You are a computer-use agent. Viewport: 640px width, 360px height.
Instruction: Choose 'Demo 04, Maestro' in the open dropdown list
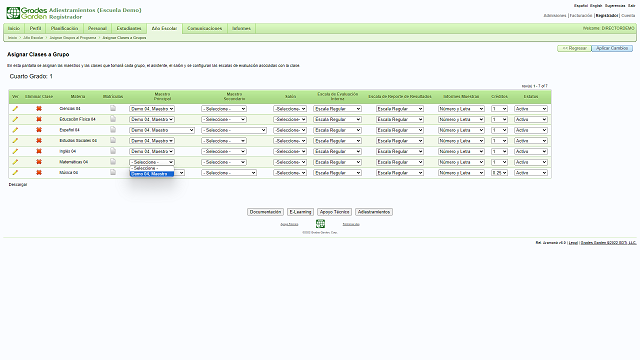click(152, 174)
